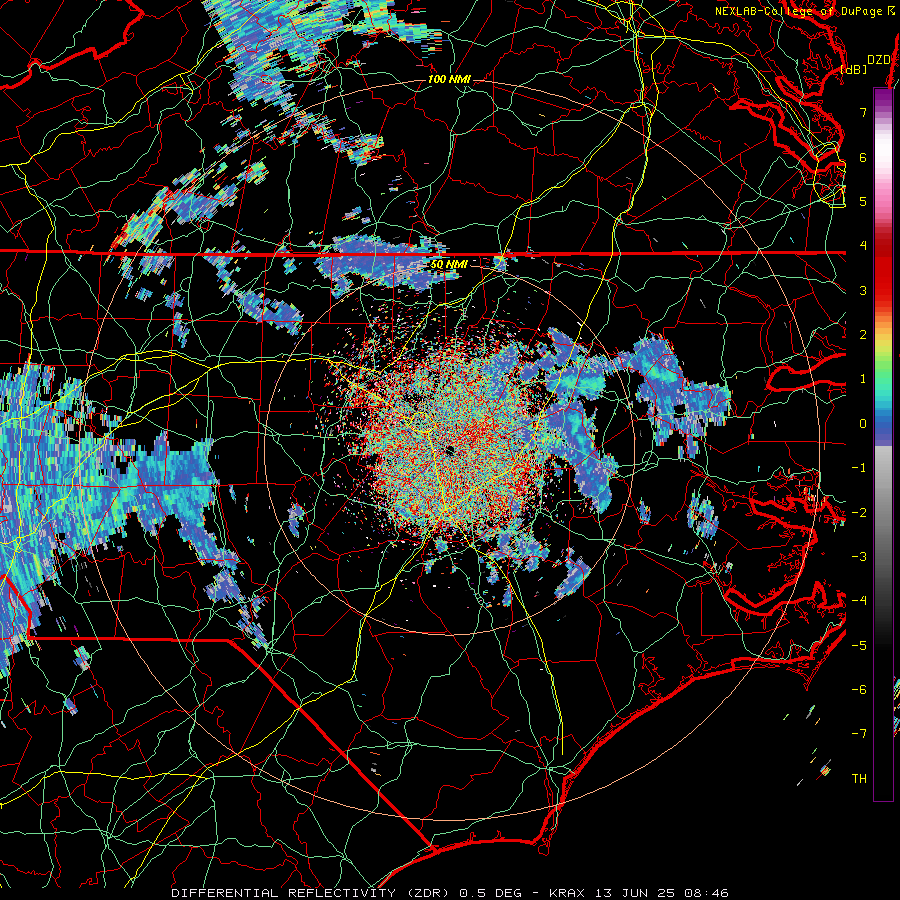Image resolution: width=900 pixels, height=900 pixels.
Task: Click the '50 NMI' range ring label
Action: pos(449,265)
